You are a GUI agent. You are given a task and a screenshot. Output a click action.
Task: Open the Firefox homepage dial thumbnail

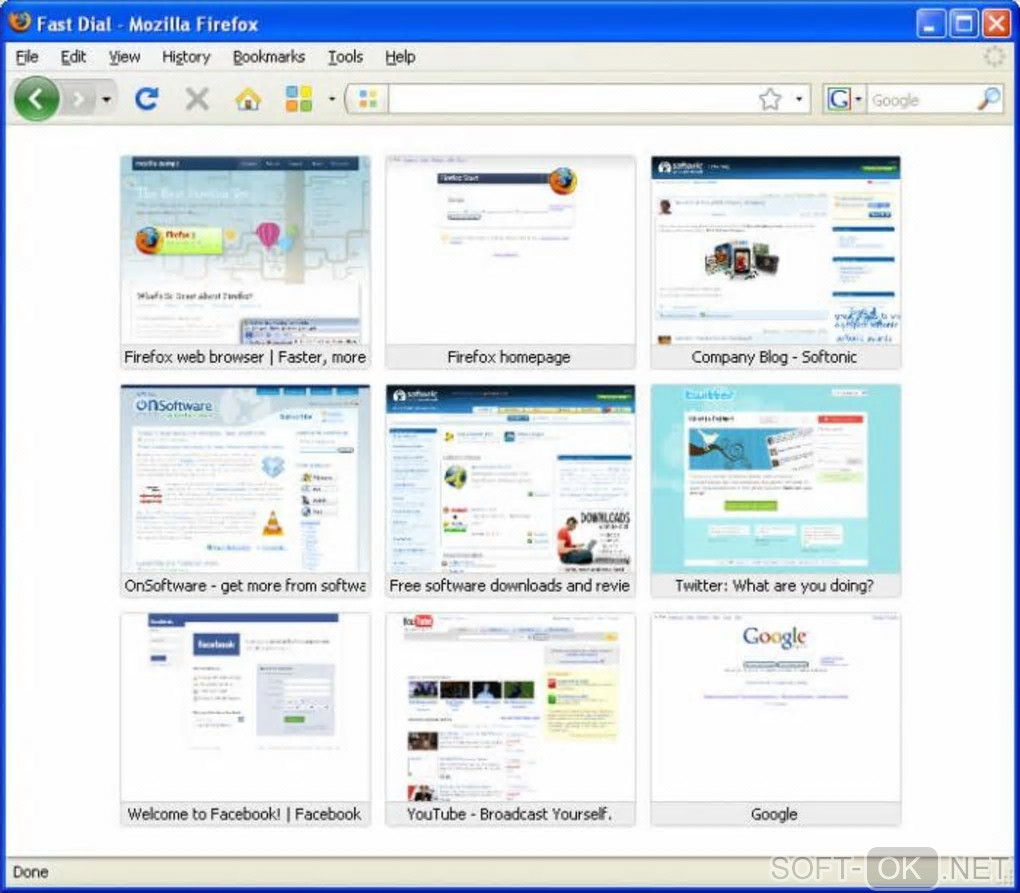pyautogui.click(x=510, y=250)
